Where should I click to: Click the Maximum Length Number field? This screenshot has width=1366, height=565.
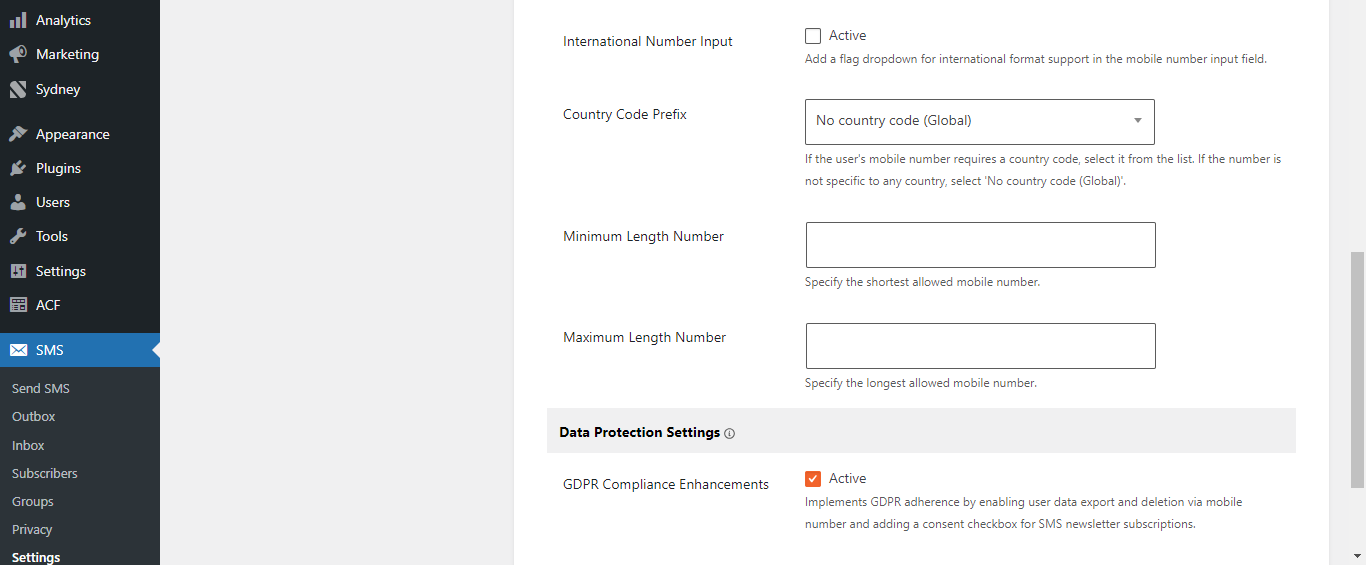981,346
